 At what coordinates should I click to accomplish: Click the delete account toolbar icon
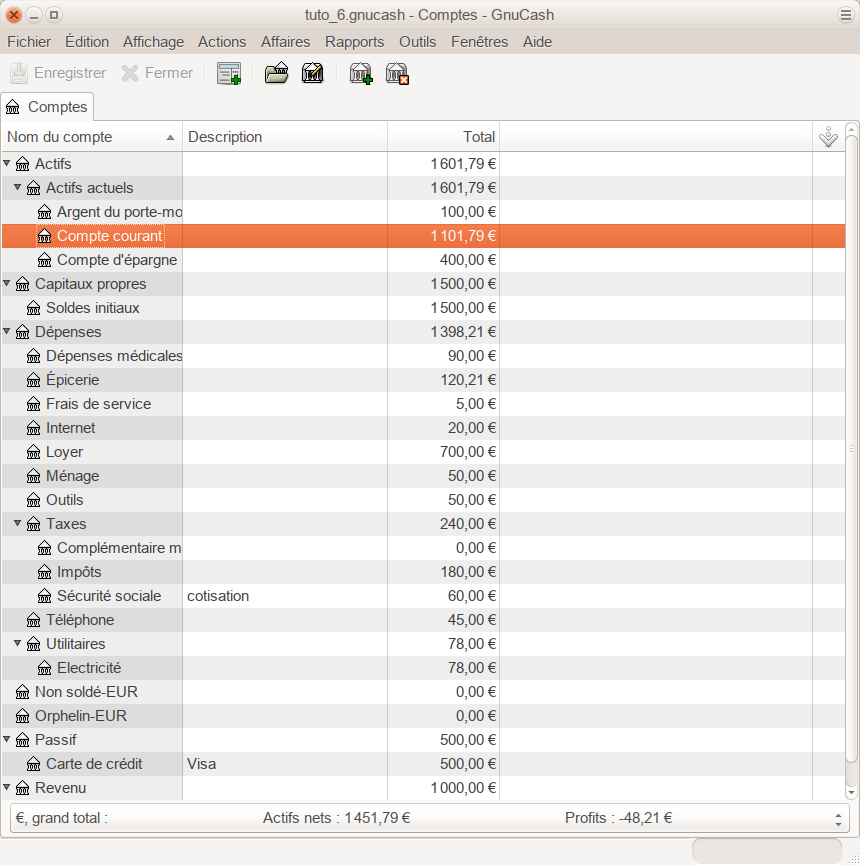pyautogui.click(x=398, y=73)
